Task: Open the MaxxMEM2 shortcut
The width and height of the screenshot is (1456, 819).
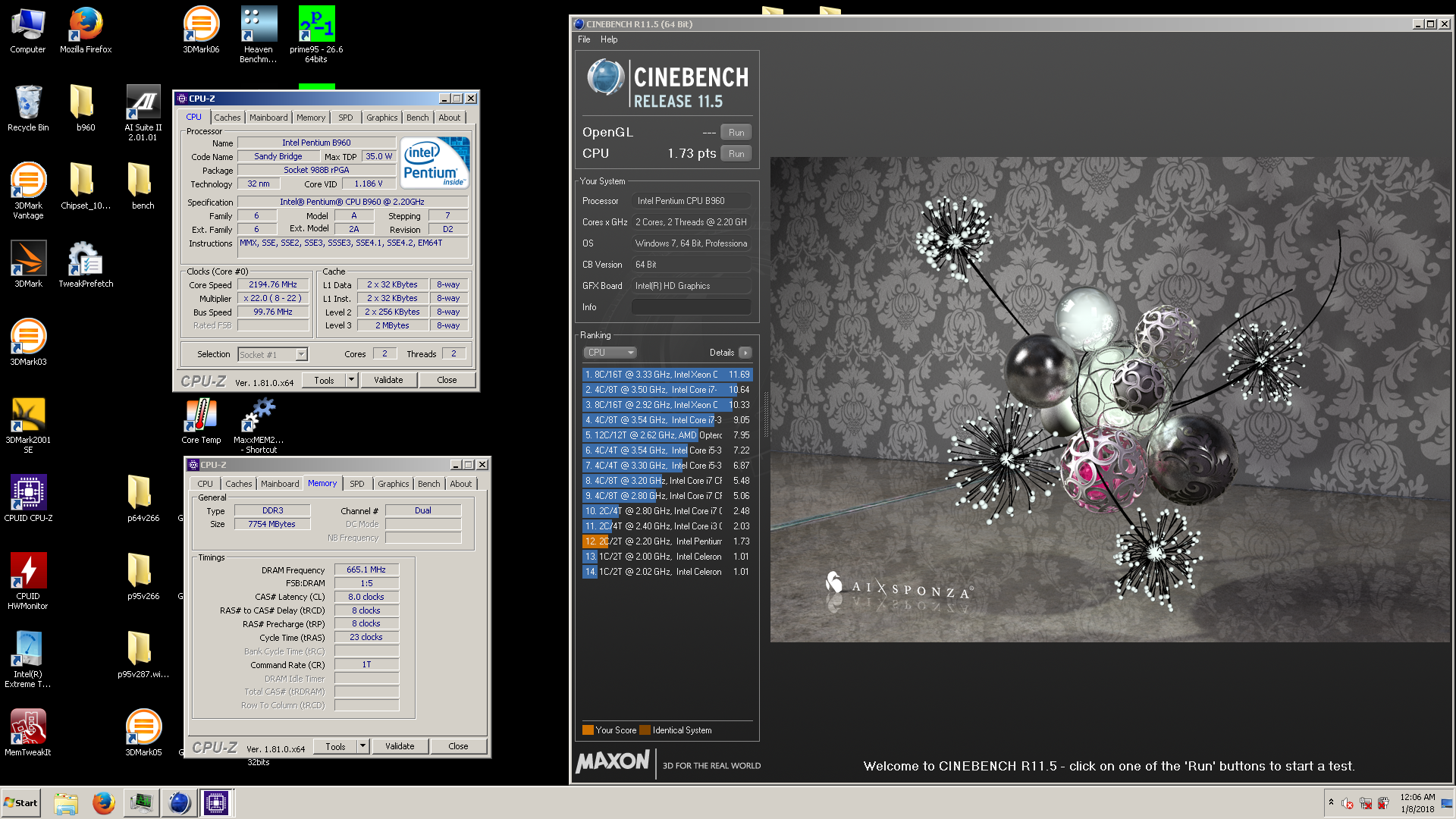Action: (259, 425)
